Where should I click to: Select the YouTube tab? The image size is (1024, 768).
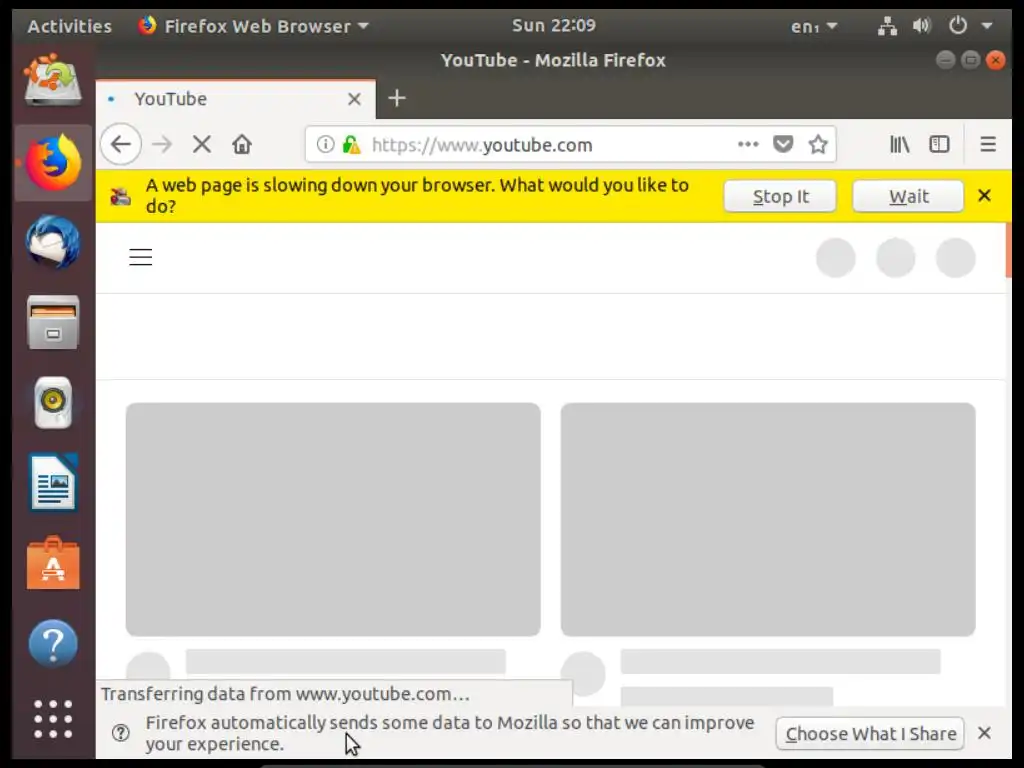click(x=236, y=99)
